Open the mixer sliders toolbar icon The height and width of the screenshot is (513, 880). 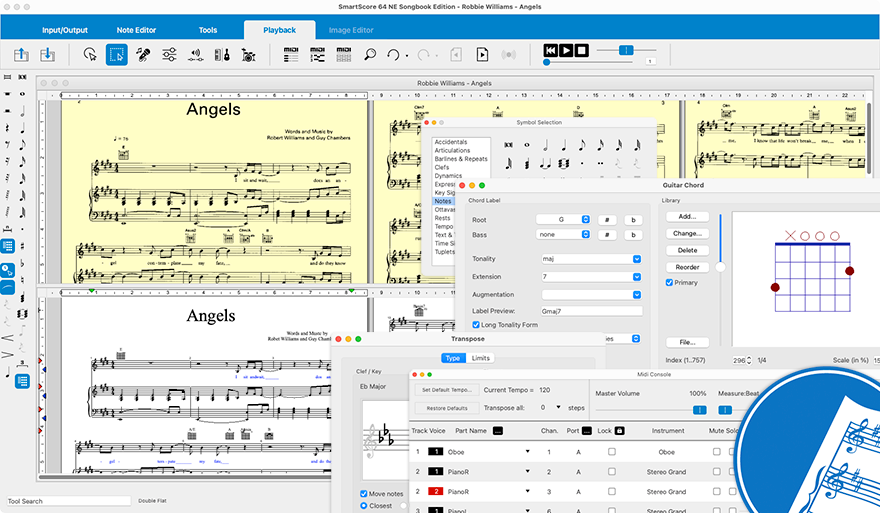[169, 54]
